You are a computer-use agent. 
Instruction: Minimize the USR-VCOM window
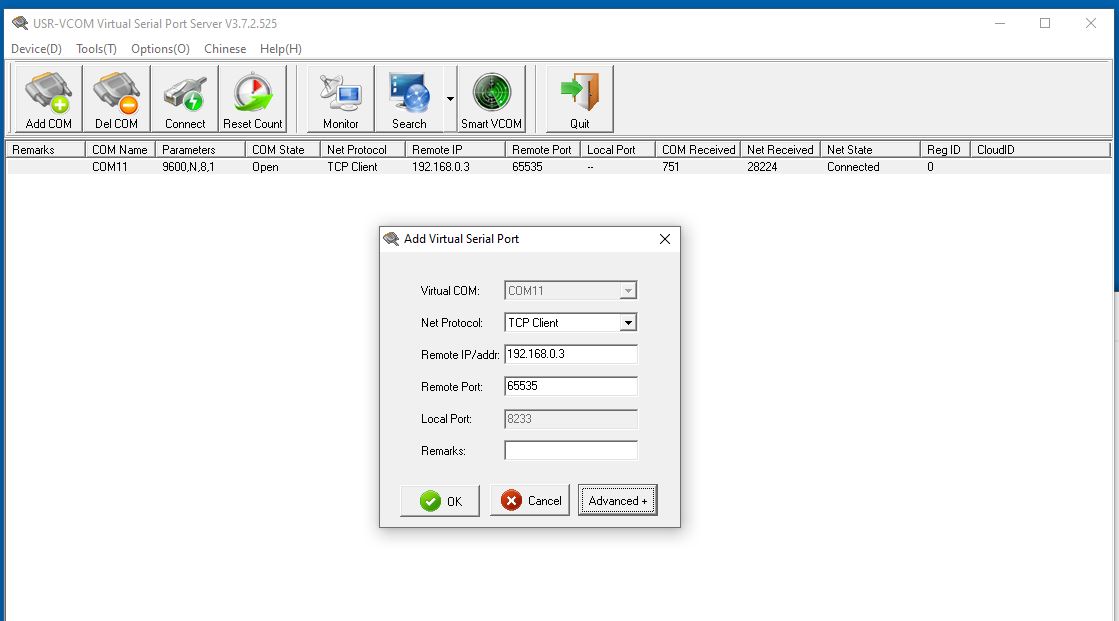tap(1000, 24)
